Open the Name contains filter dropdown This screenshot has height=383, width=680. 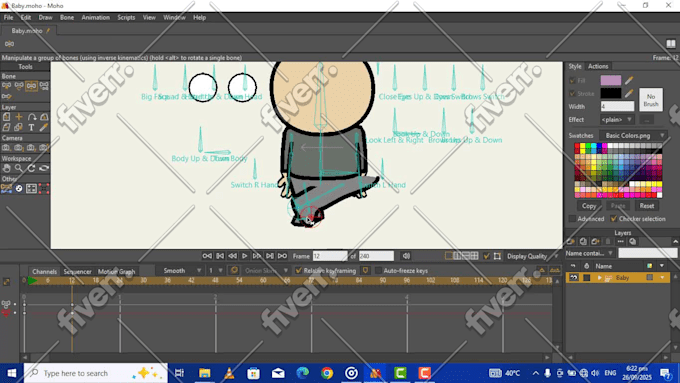coord(589,253)
